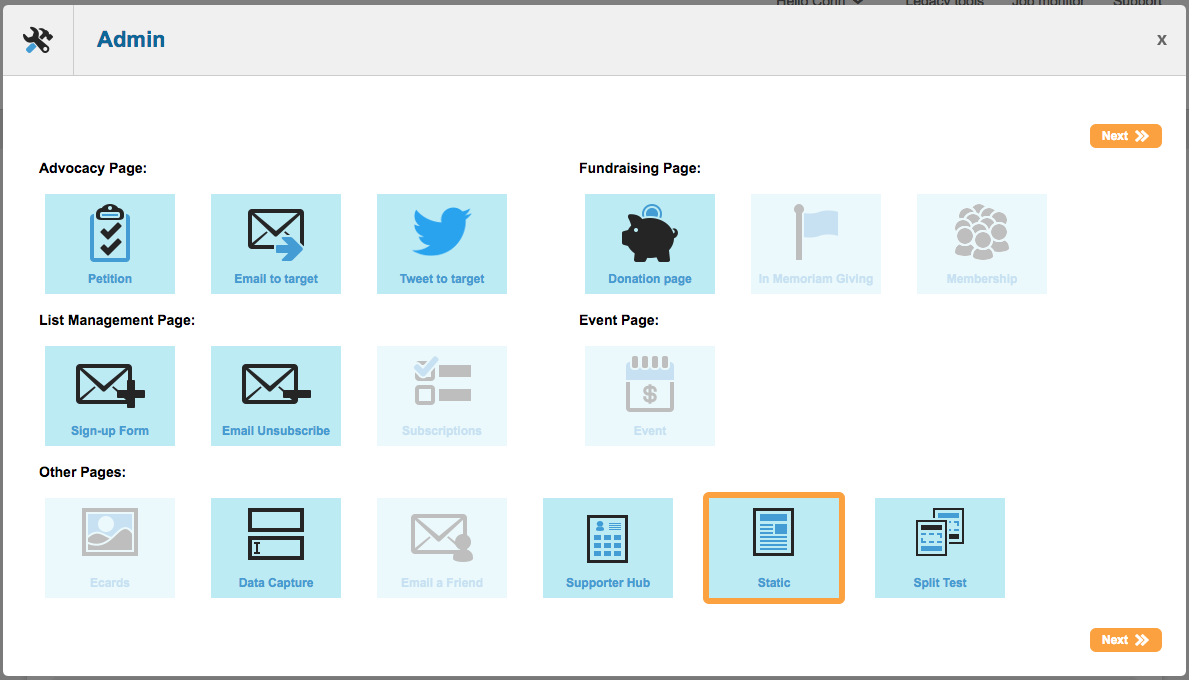Pick the Ecards page tile
Image resolution: width=1189 pixels, height=680 pixels.
110,548
